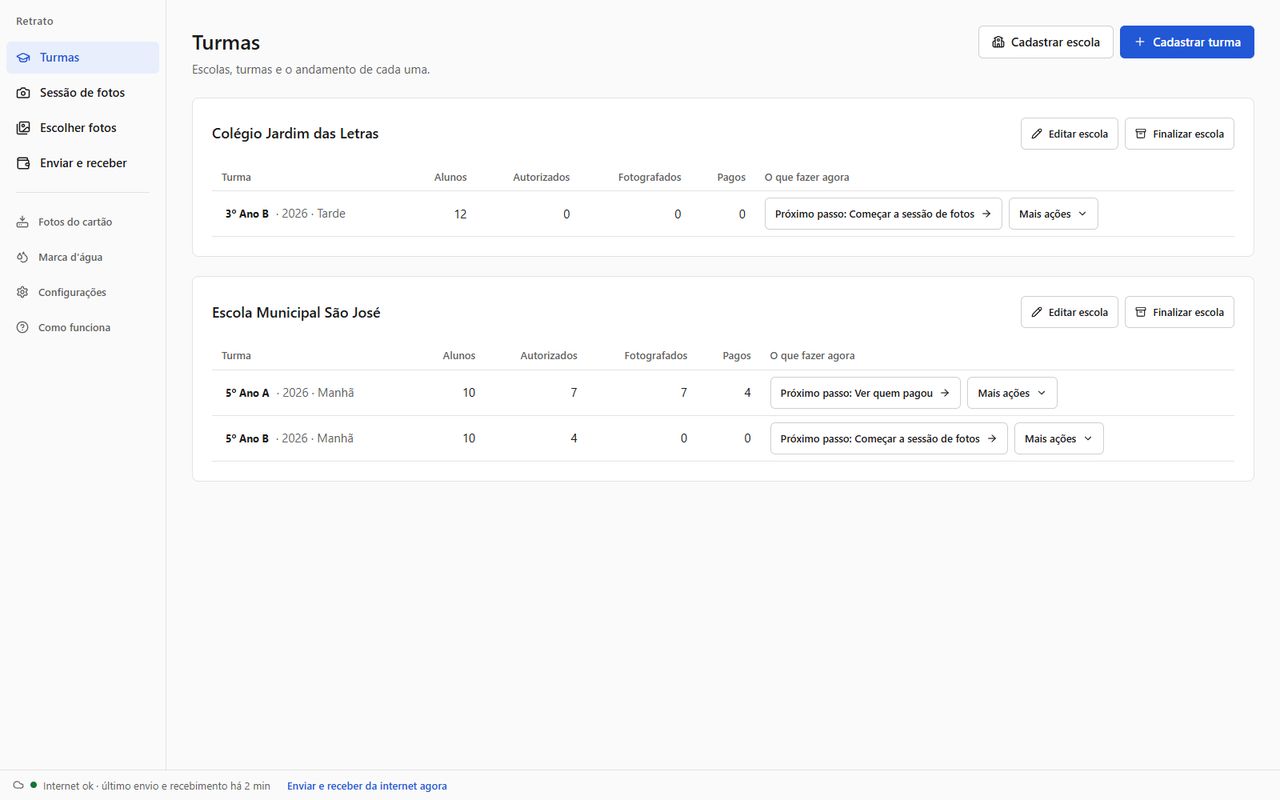Click the Fotos do cartão download icon
The image size is (1280, 800).
click(x=23, y=222)
